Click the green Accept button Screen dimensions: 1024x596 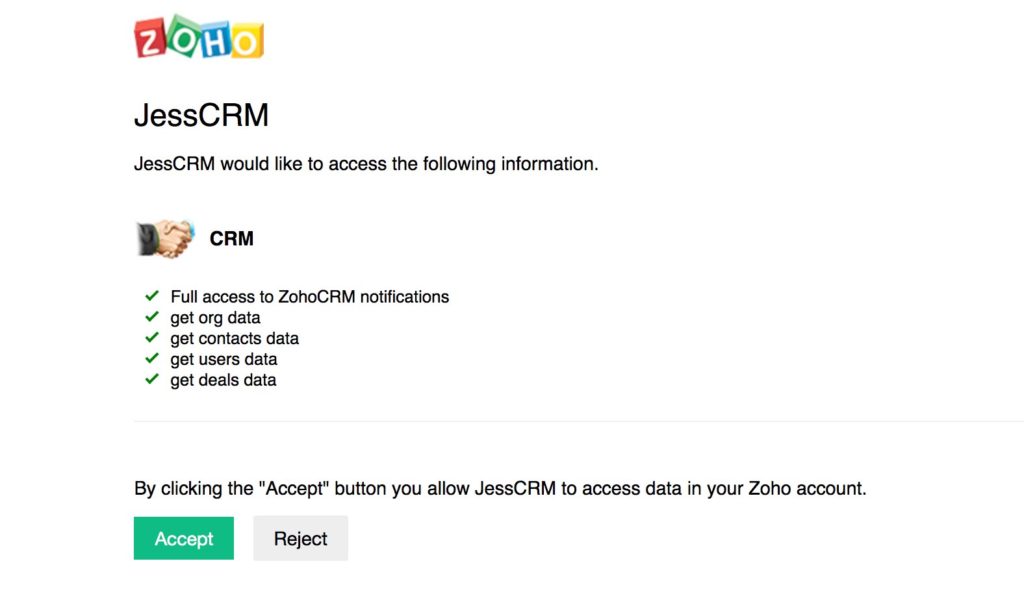184,539
